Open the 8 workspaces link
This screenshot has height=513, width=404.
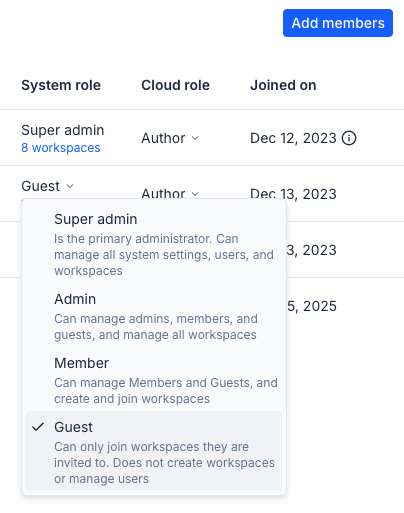(x=61, y=148)
